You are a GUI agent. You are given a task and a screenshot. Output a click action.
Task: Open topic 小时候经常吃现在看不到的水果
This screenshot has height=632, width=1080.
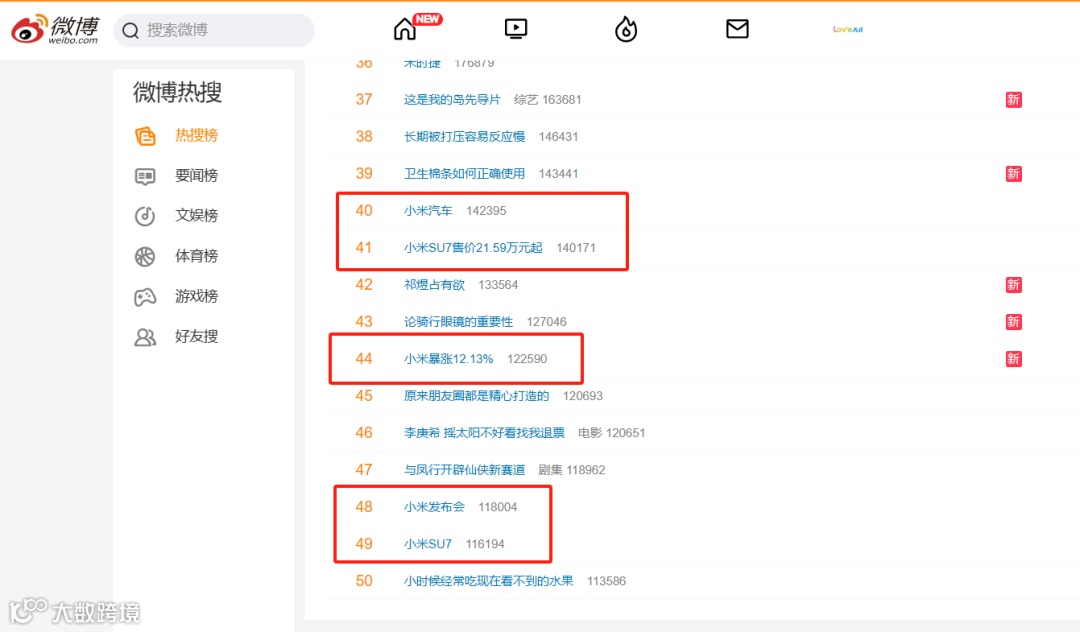488,581
